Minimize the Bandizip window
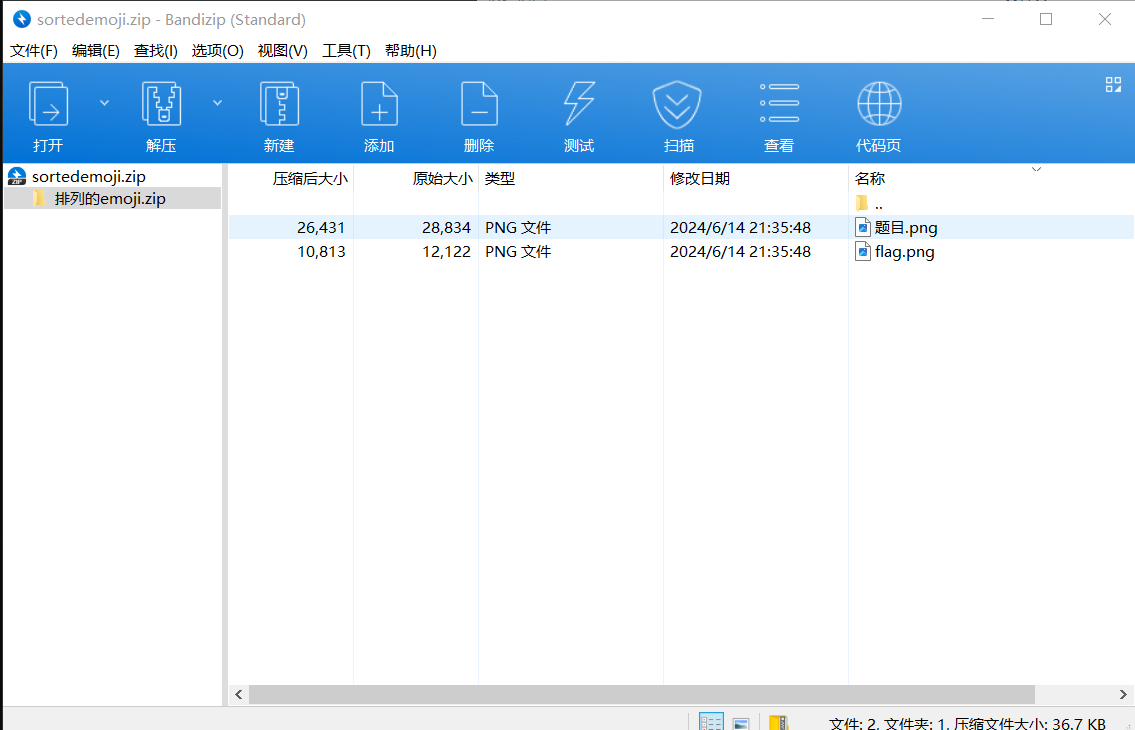Screen dimensions: 1135x730 tap(988, 20)
